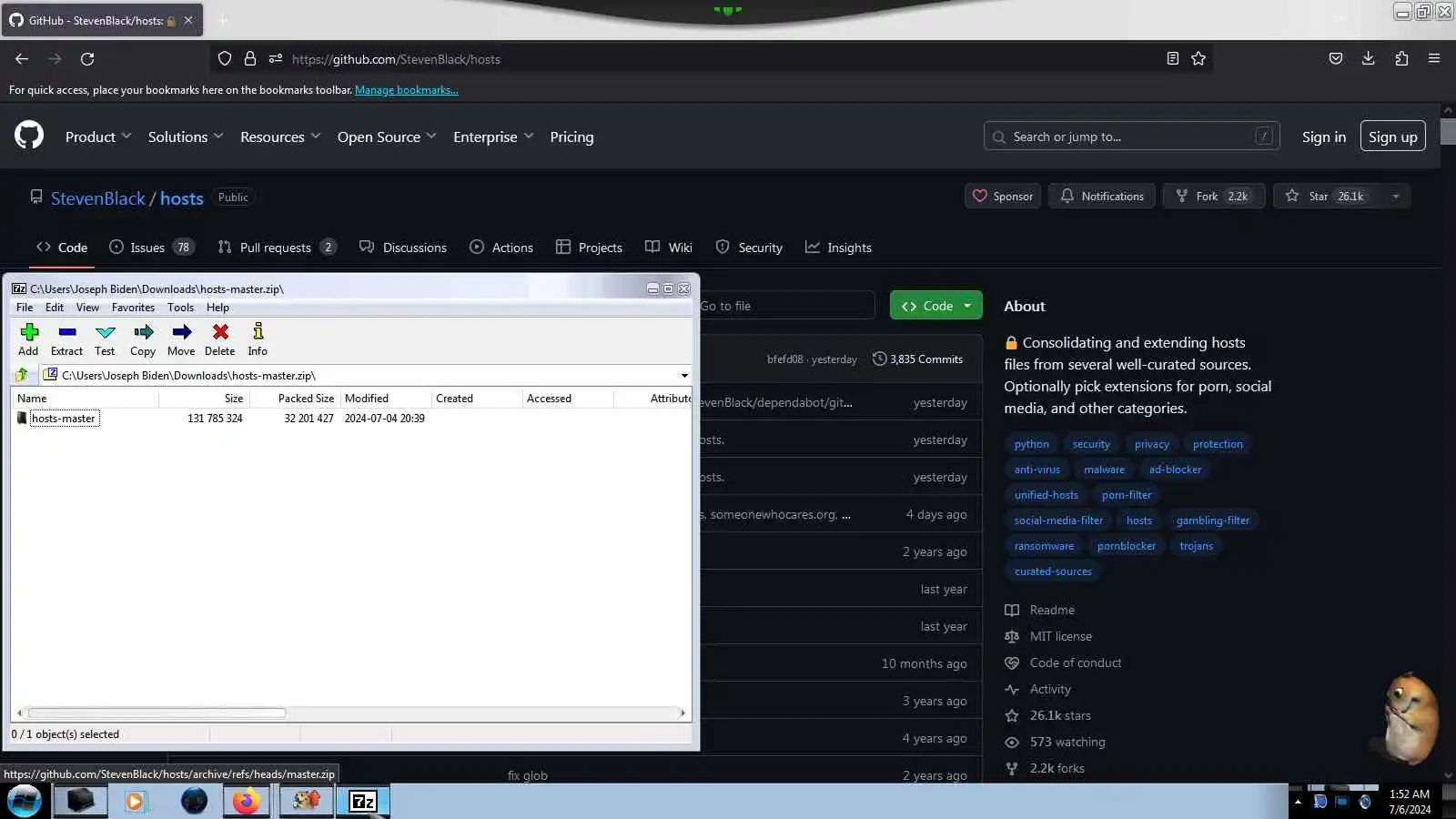Focus the GitHub search box
This screenshot has height=819, width=1456.
coord(1131,136)
